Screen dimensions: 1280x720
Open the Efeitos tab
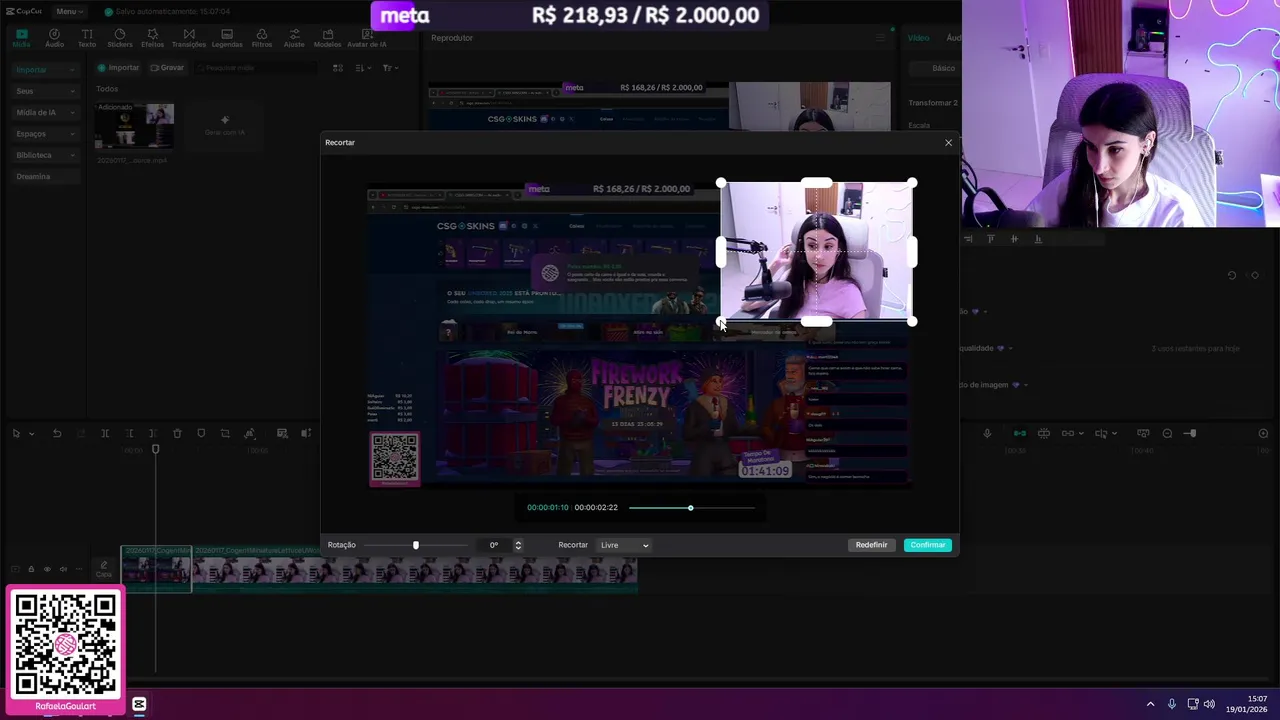152,38
